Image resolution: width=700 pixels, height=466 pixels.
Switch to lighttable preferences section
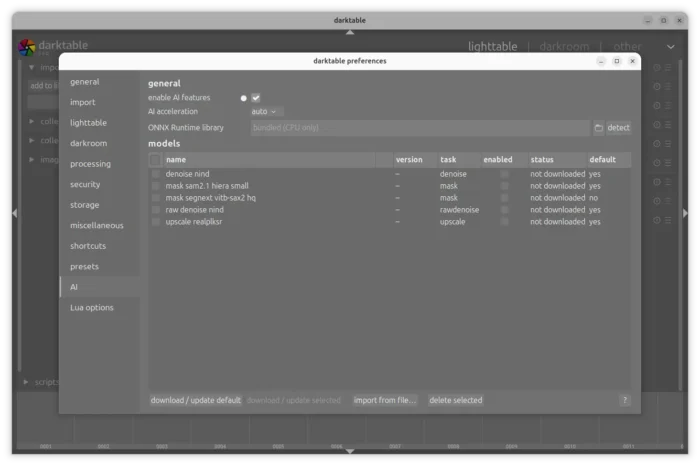tap(88, 123)
